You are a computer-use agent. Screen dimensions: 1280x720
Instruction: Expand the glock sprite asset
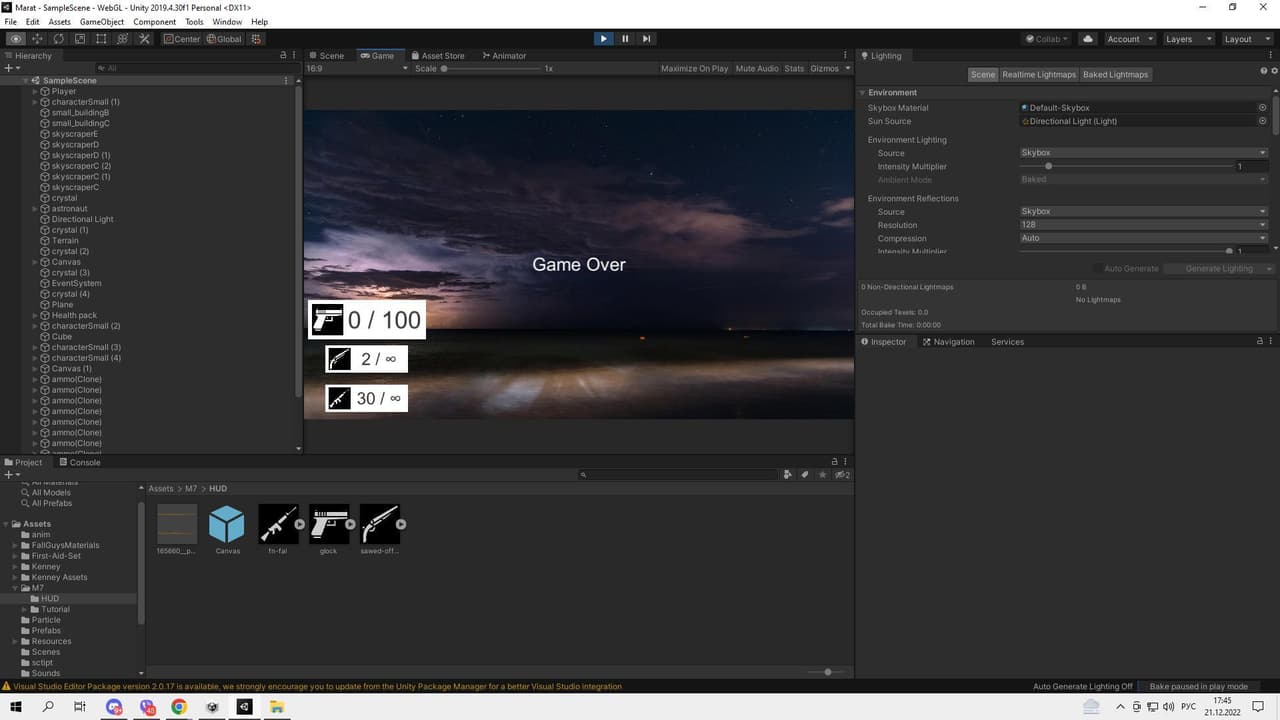click(350, 524)
